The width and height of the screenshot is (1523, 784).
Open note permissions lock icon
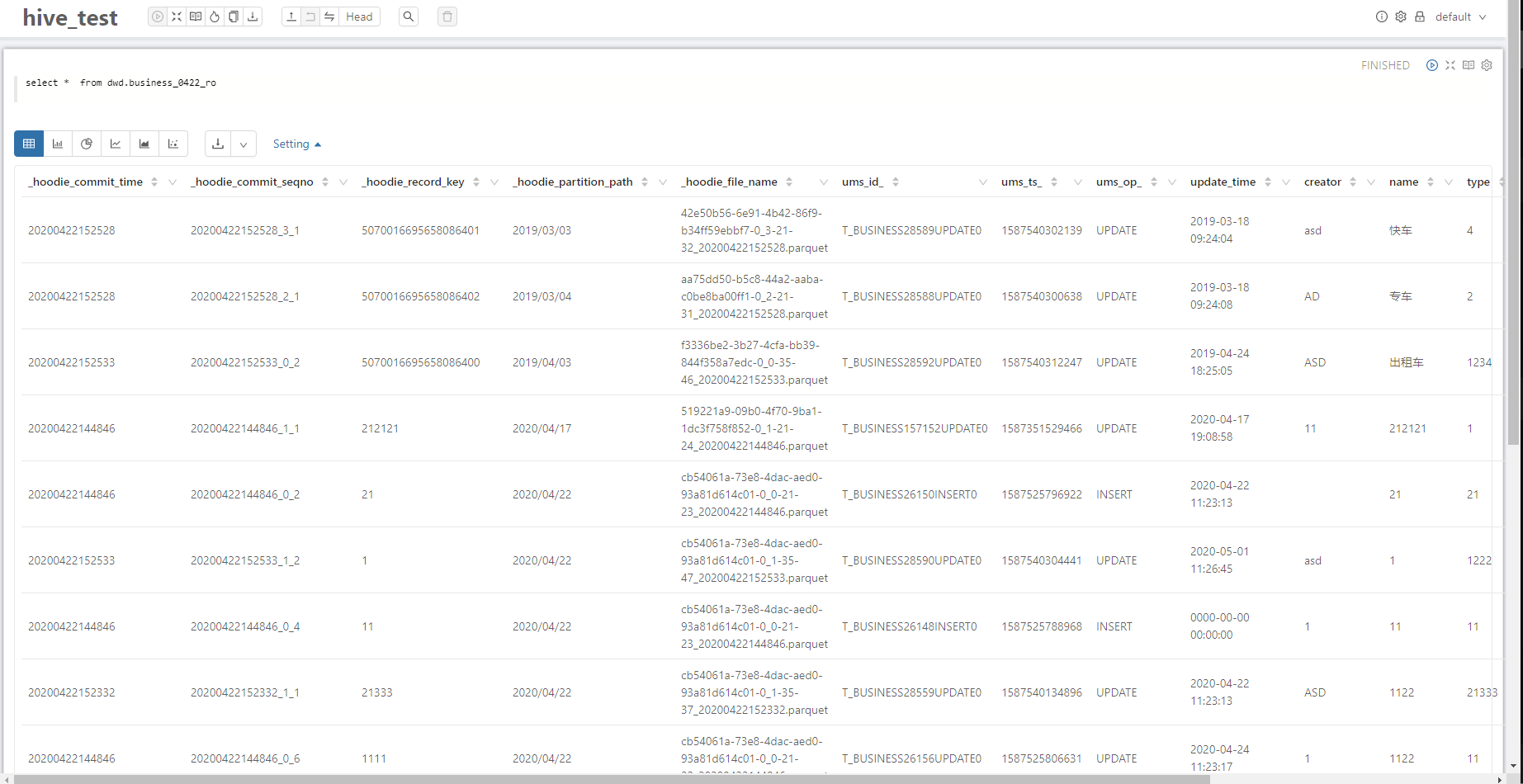1420,17
